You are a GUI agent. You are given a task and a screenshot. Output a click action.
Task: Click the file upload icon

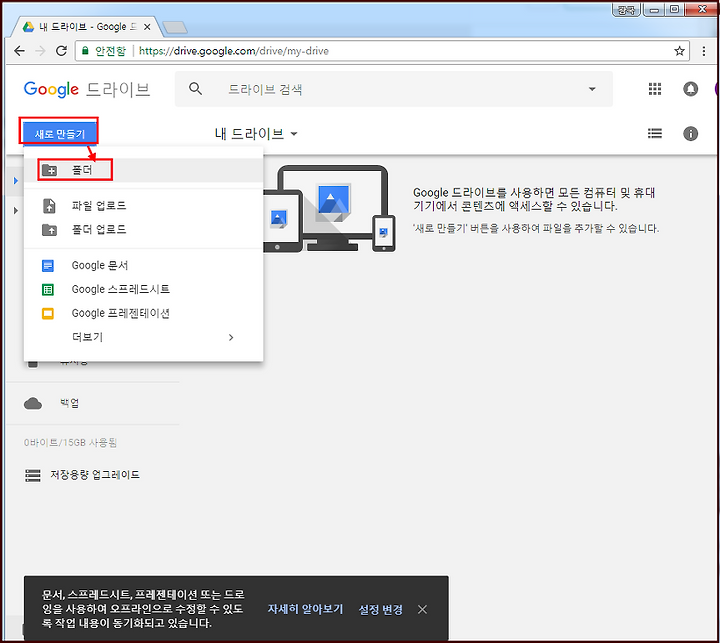pyautogui.click(x=49, y=206)
